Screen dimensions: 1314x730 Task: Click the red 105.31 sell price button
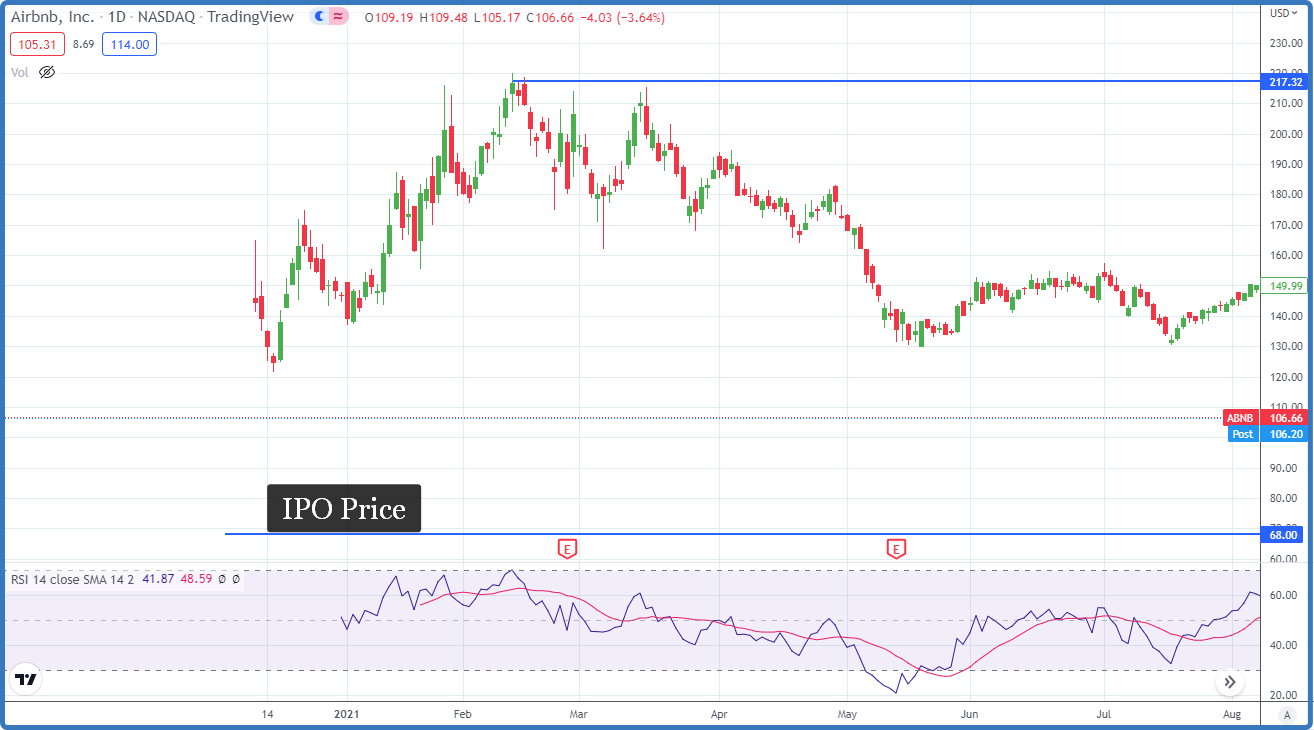tap(37, 44)
